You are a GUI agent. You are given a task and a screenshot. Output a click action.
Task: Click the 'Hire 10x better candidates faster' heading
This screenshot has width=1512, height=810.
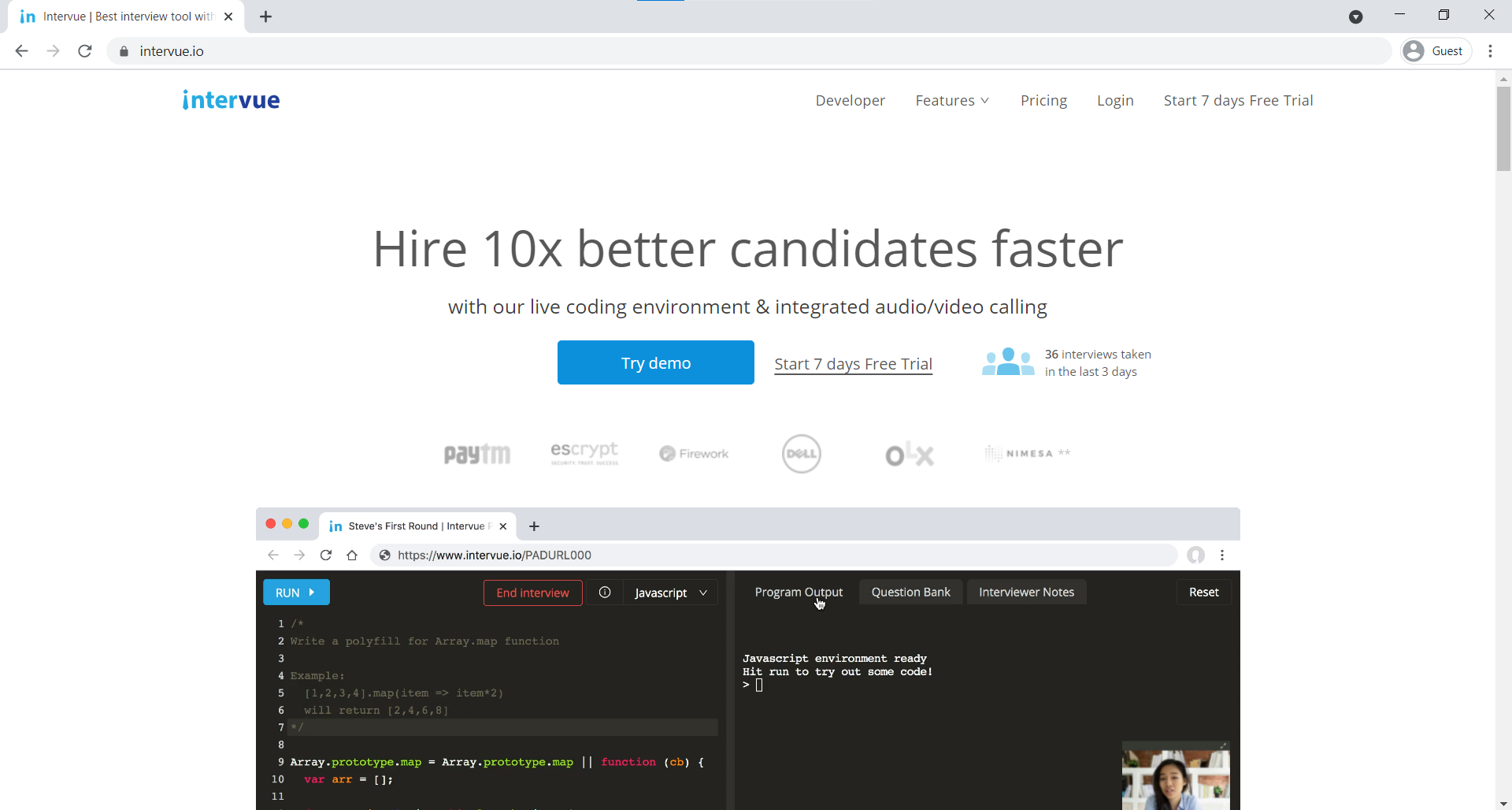[747, 249]
